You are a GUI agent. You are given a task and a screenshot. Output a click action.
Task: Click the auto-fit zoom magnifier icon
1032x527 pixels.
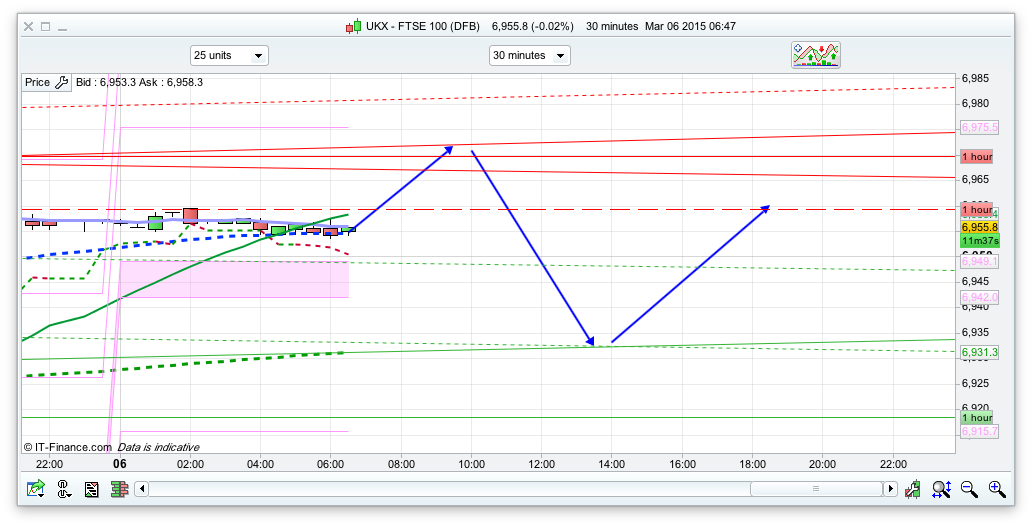(x=941, y=489)
